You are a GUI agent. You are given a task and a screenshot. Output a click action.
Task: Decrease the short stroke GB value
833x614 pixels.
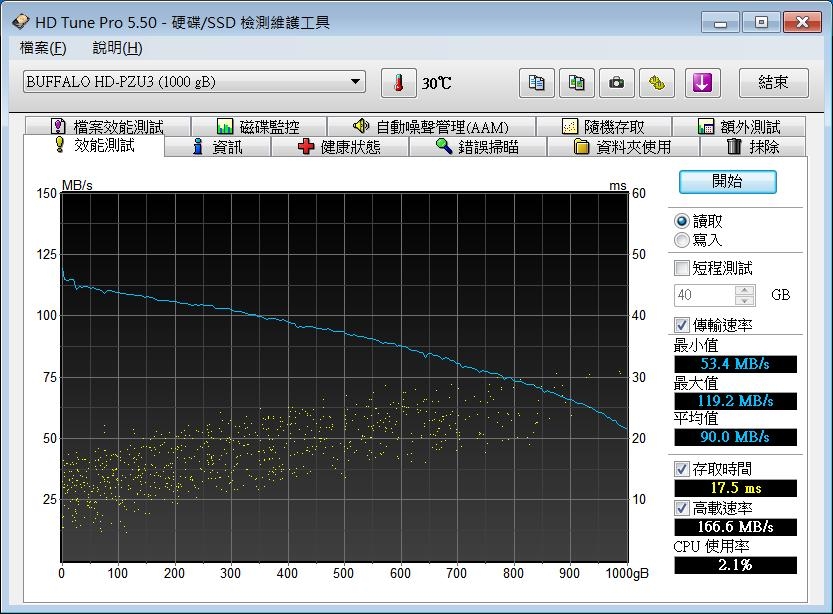(745, 301)
